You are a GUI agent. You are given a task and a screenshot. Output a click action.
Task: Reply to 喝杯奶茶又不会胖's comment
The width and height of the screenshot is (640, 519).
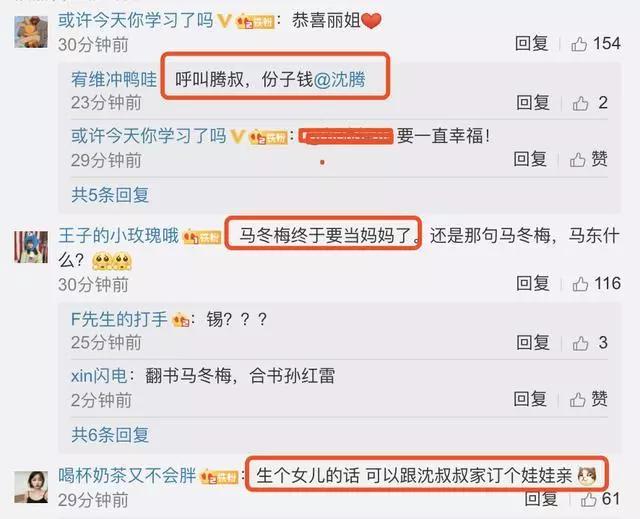point(541,499)
